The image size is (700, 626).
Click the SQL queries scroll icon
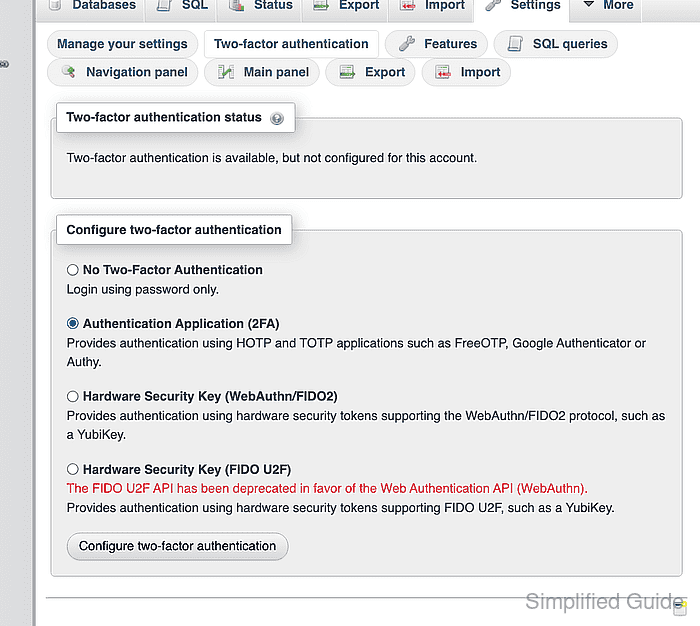click(x=515, y=44)
